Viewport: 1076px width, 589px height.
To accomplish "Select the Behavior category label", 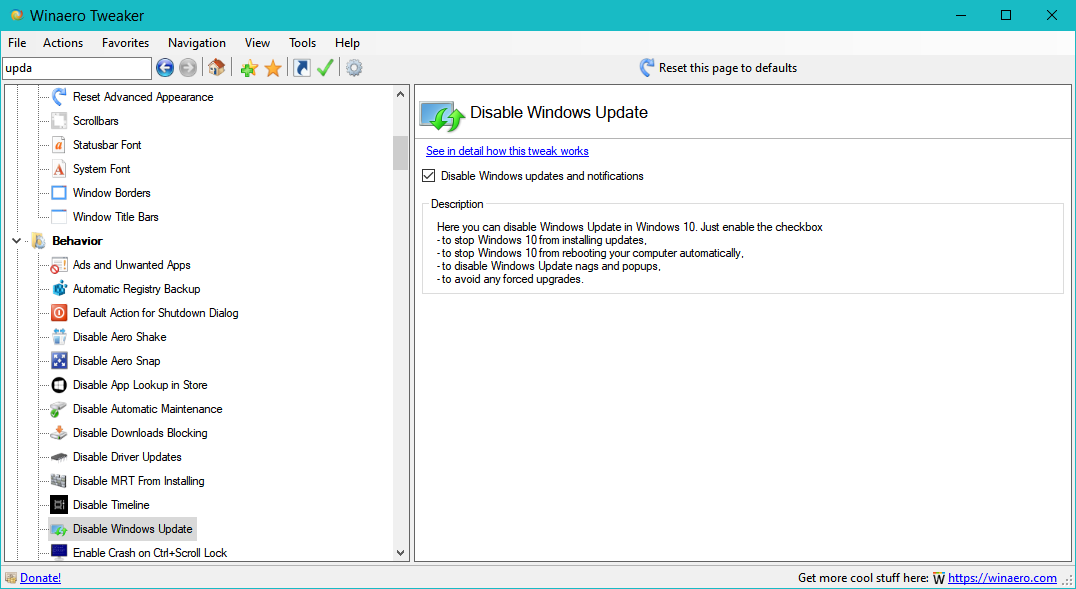I will click(78, 241).
